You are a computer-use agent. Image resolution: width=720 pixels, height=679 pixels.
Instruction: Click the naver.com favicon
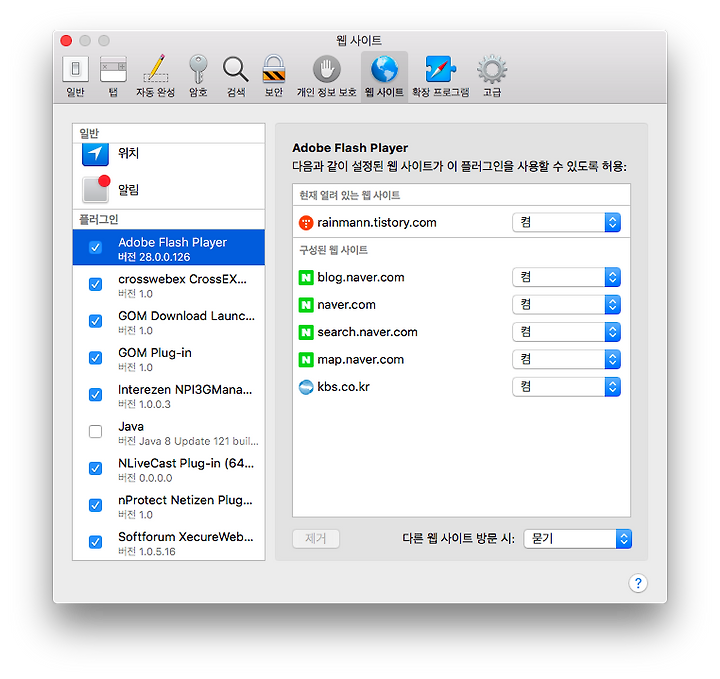click(306, 305)
